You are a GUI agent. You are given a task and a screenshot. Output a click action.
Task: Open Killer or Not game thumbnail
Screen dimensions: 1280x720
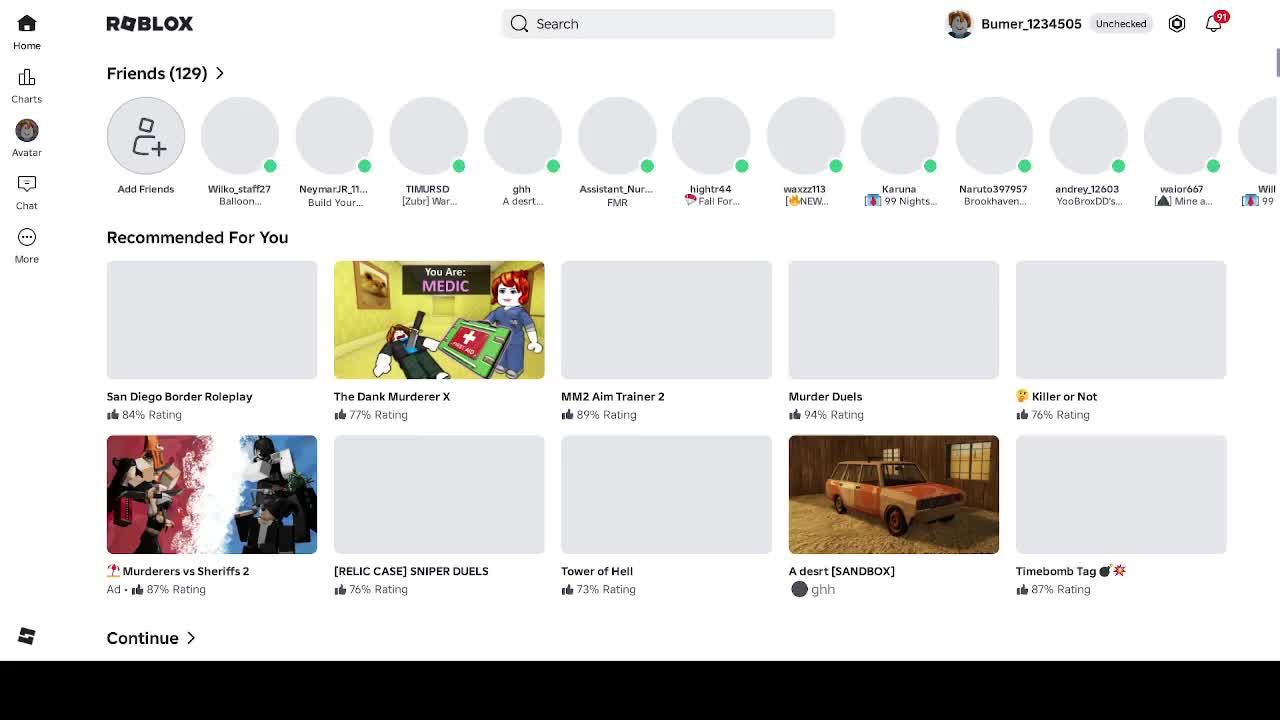[1121, 320]
